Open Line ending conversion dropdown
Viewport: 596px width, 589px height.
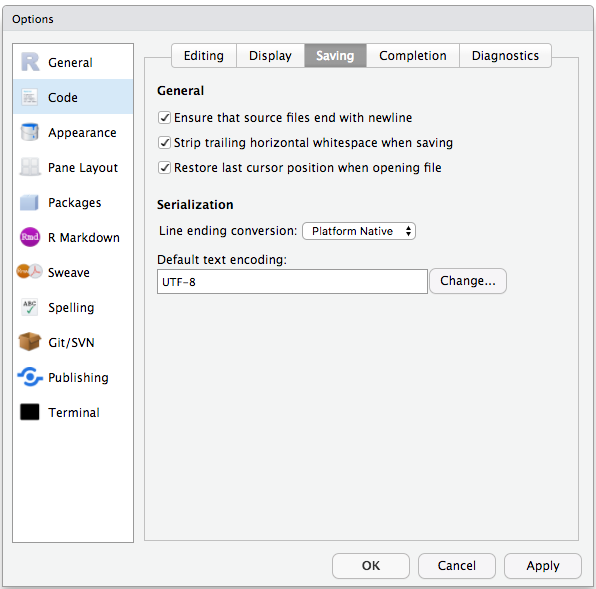pyautogui.click(x=359, y=231)
